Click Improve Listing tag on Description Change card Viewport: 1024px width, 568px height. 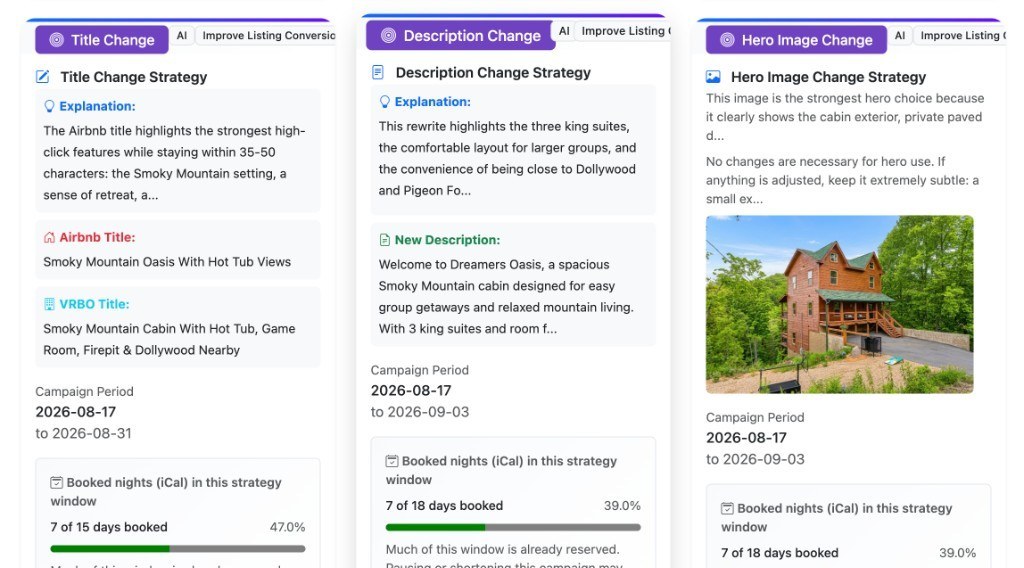(x=624, y=31)
